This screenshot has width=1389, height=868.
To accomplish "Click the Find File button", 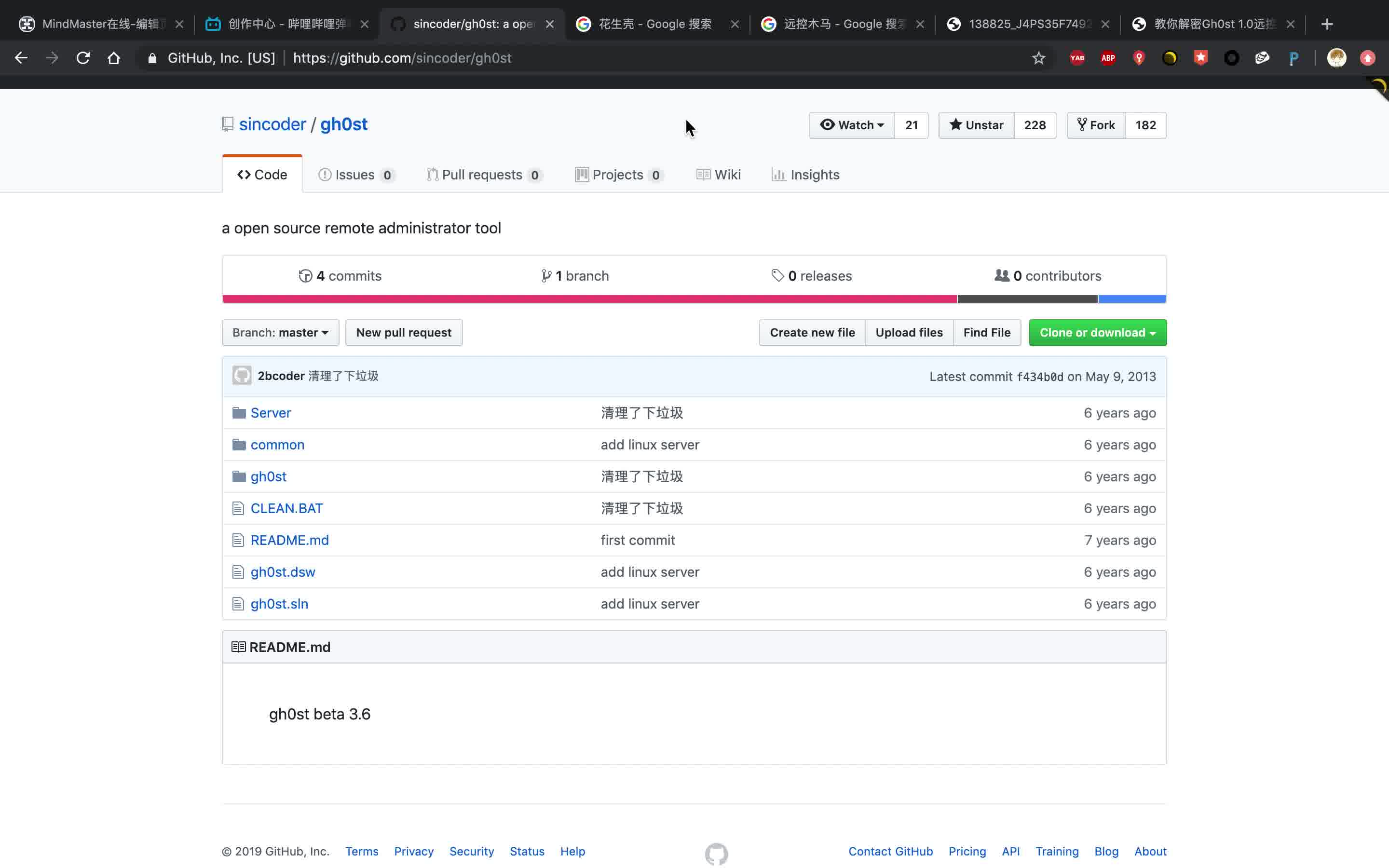I will pos(987,332).
